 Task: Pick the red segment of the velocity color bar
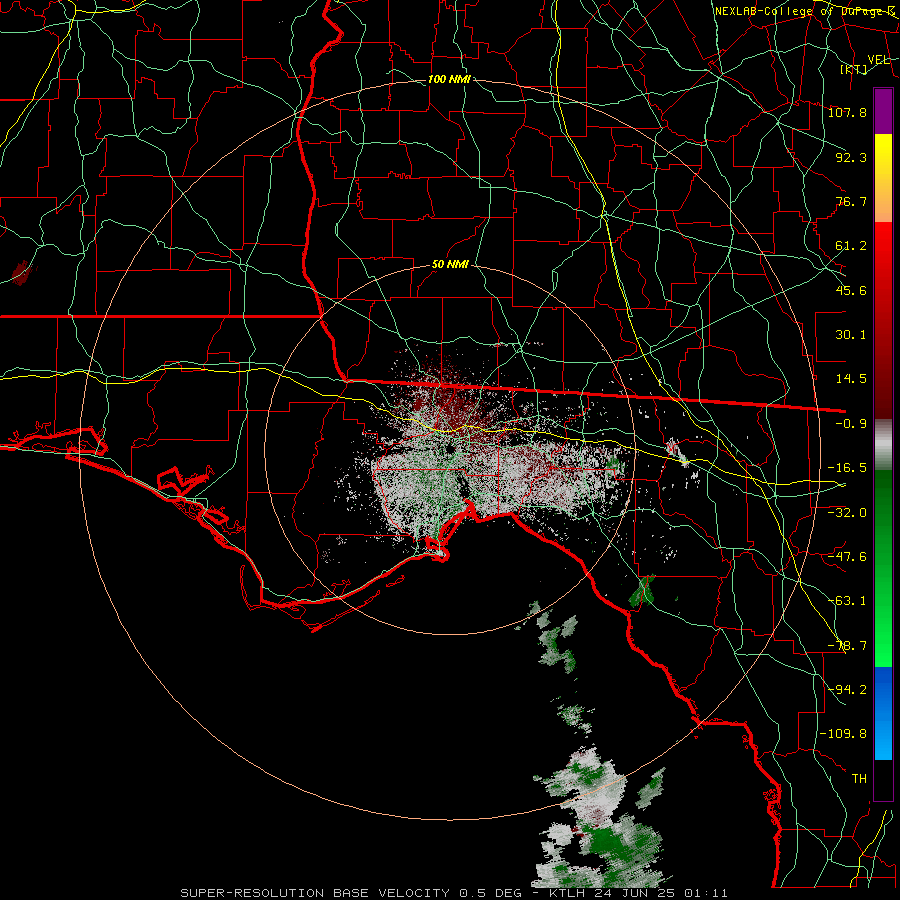tap(883, 320)
